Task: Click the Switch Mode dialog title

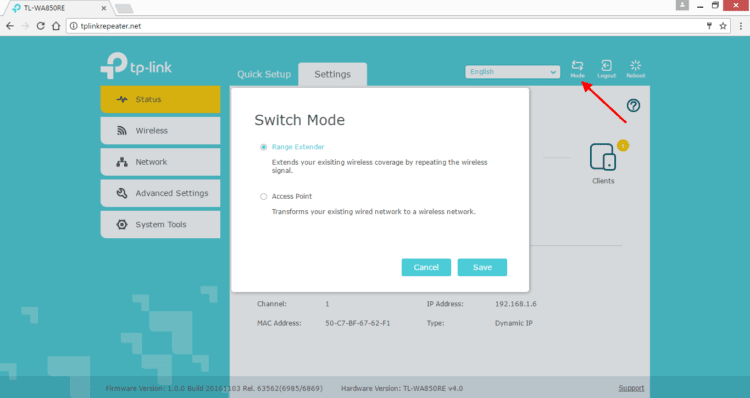Action: click(x=299, y=120)
